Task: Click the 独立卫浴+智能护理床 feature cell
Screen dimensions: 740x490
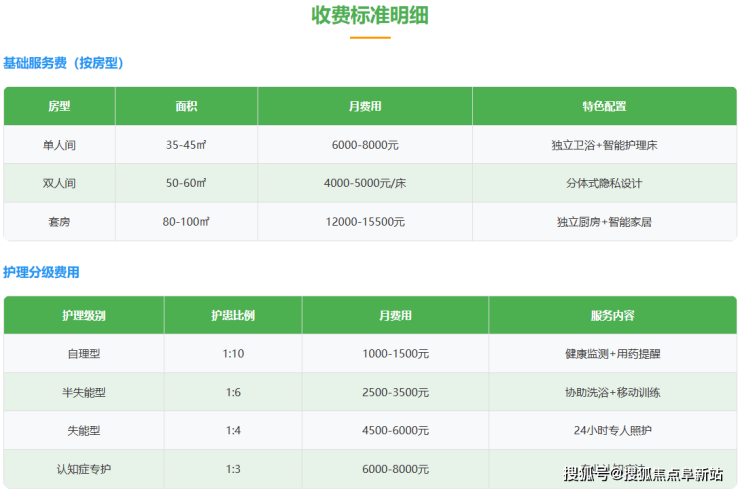Action: pos(604,145)
